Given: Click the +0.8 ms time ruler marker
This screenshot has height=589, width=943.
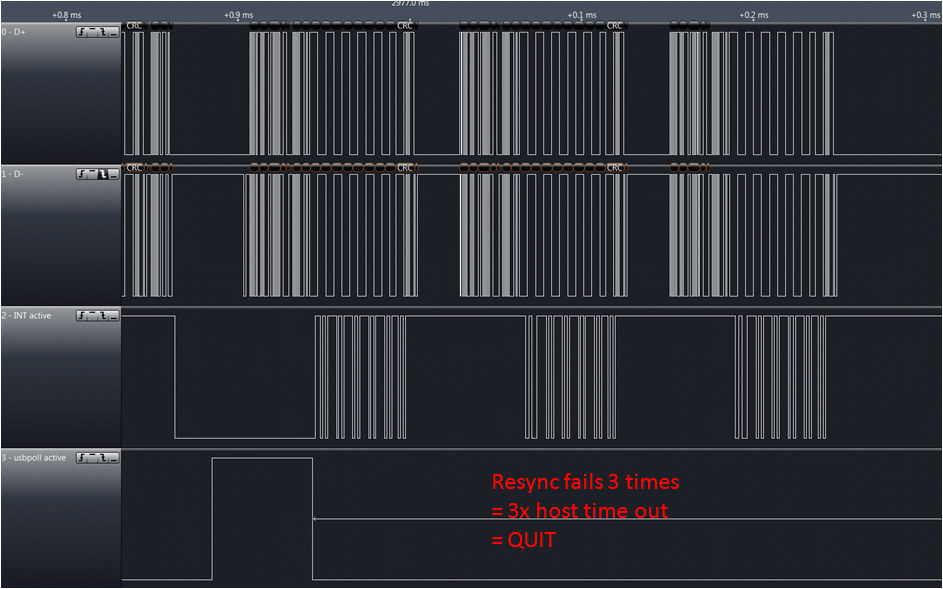Looking at the screenshot, I should pos(65,15).
